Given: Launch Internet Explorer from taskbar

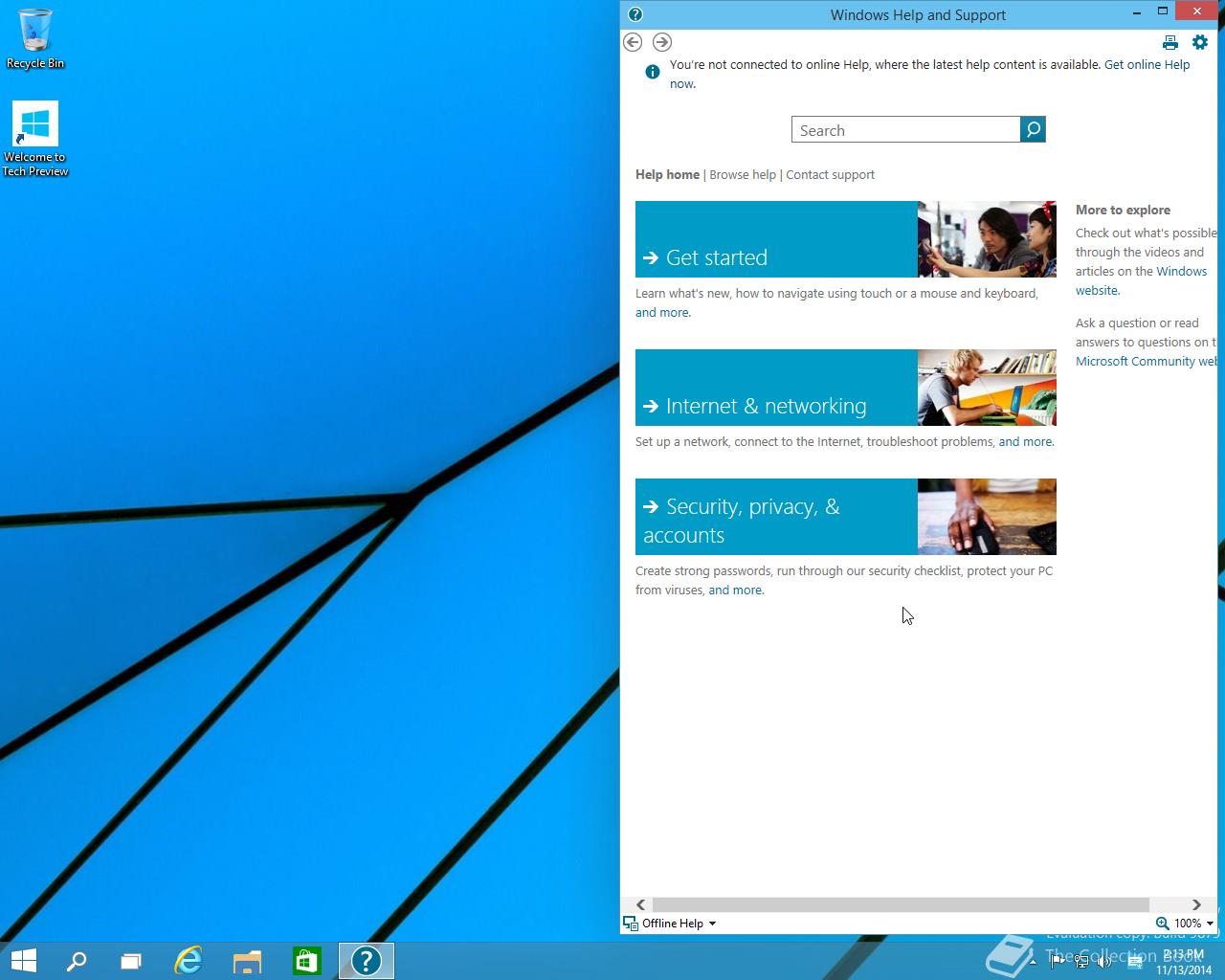Looking at the screenshot, I should click(189, 961).
